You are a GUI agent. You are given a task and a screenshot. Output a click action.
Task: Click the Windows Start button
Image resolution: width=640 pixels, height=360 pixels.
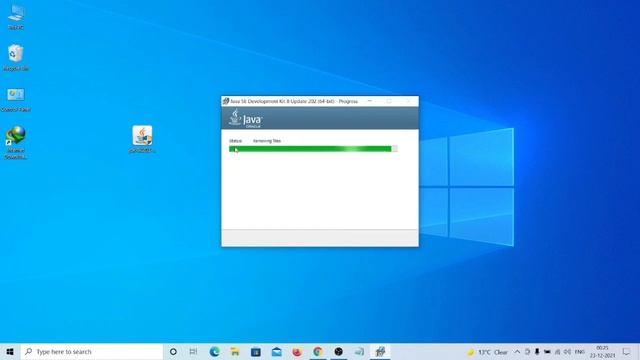pos(10,351)
